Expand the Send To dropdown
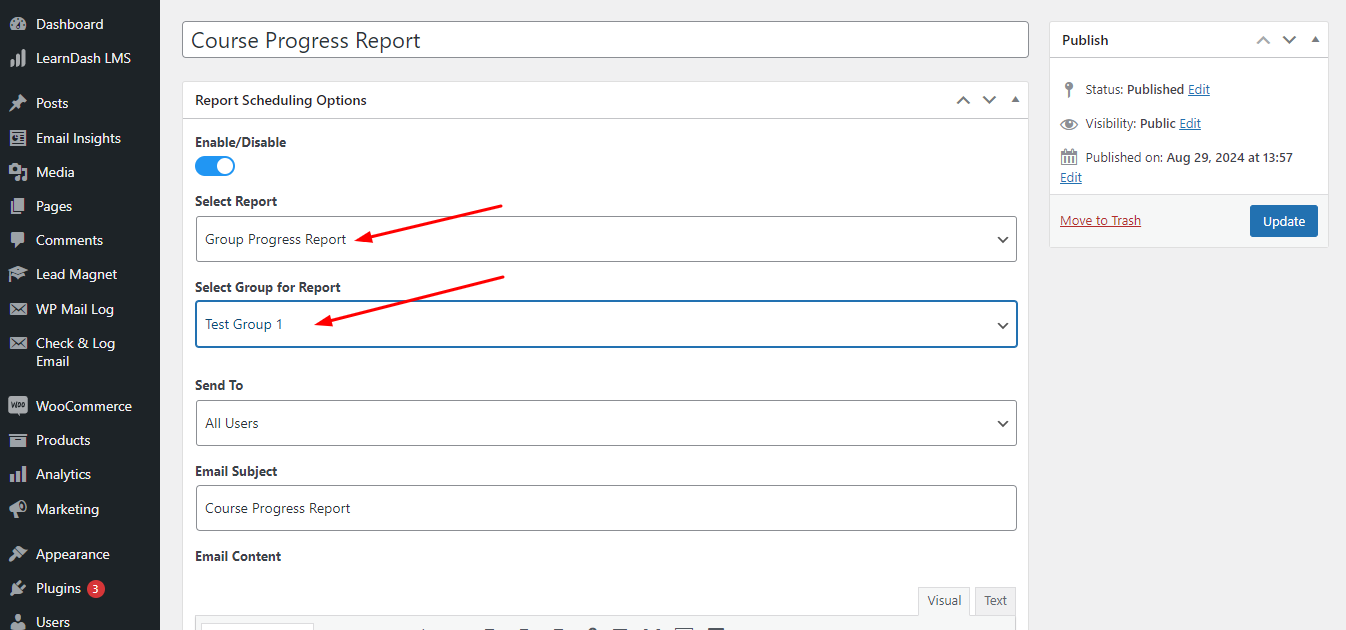The image size is (1346, 630). pos(605,423)
